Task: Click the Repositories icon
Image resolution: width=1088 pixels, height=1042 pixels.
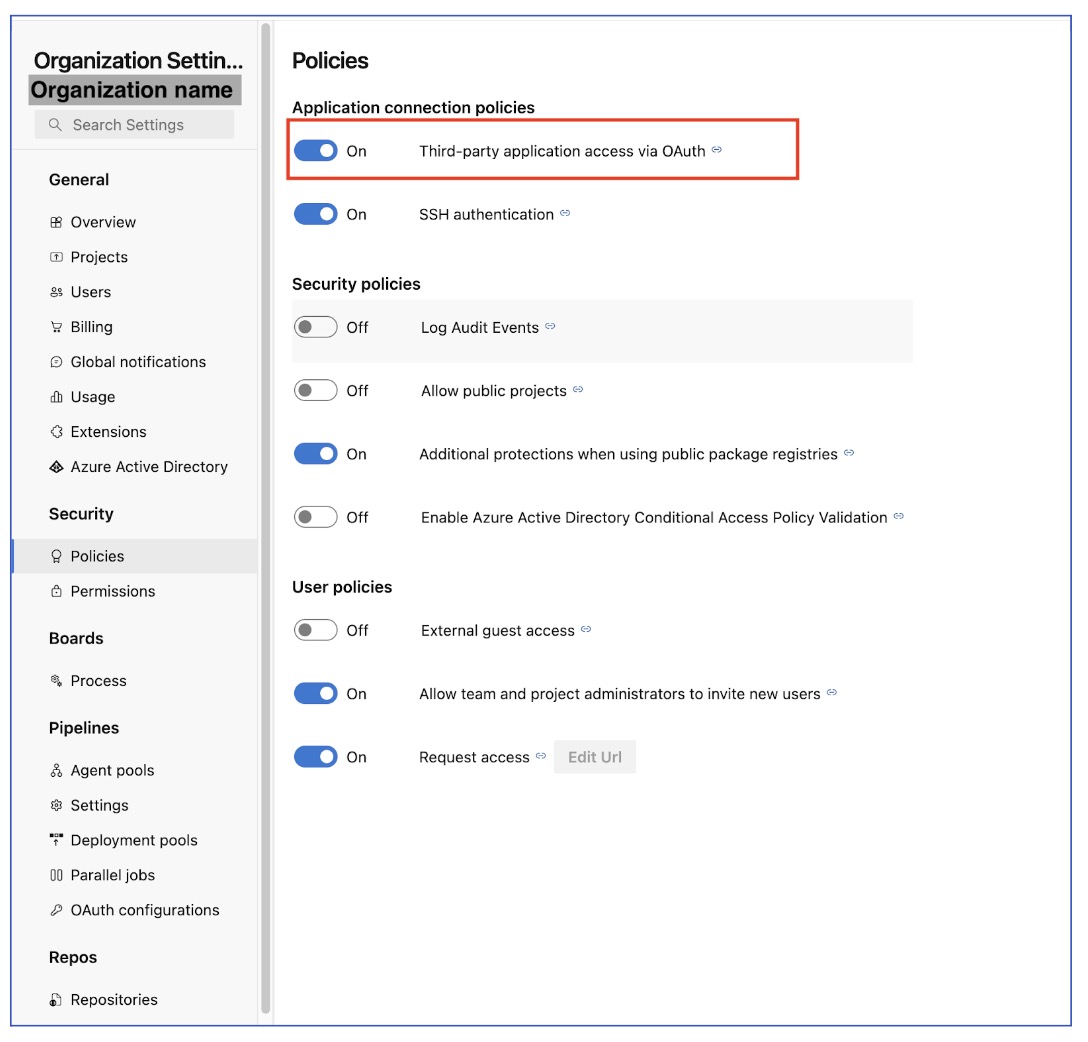Action: point(56,1000)
